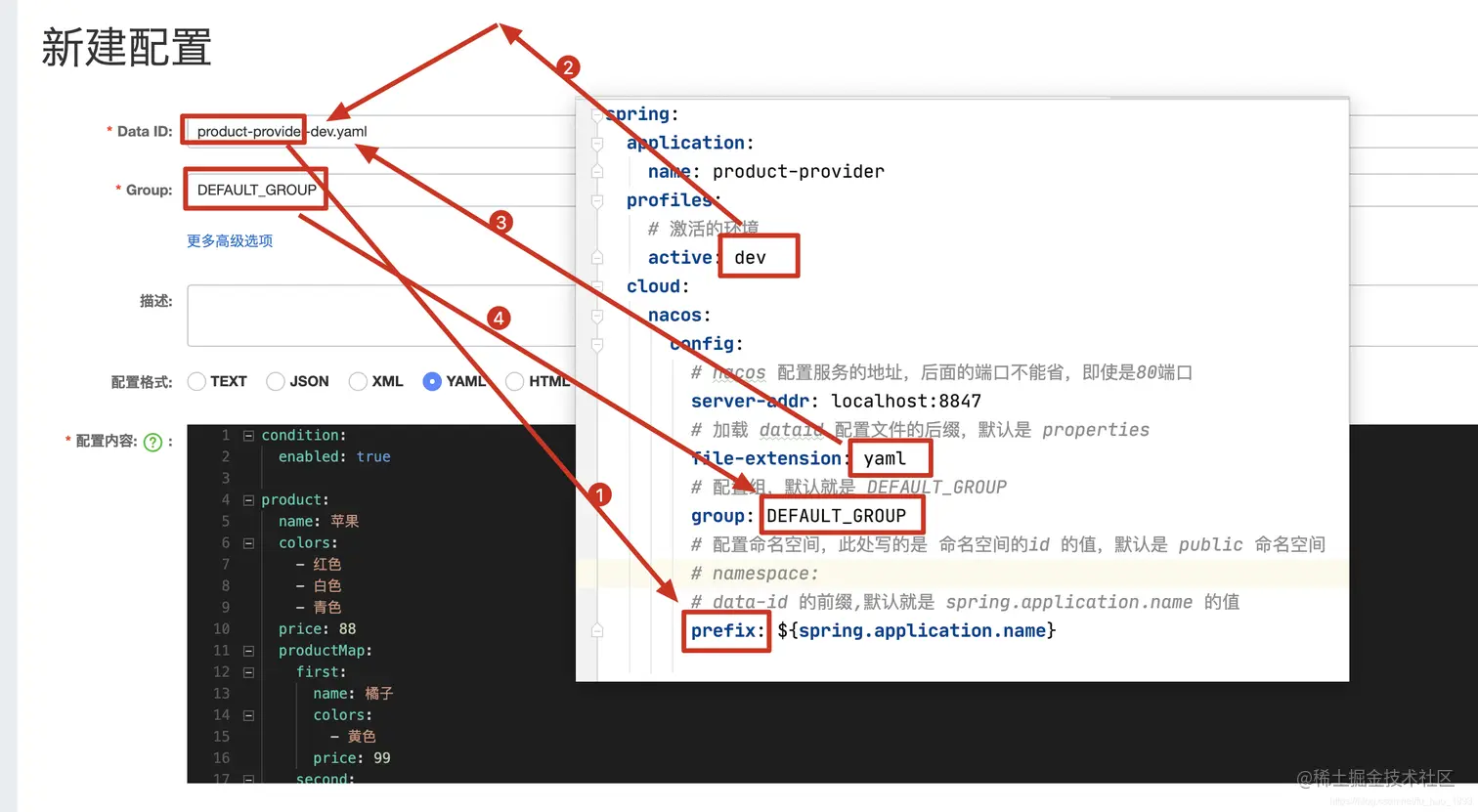Click editor line number 3
The height and width of the screenshot is (812, 1478).
click(x=226, y=478)
